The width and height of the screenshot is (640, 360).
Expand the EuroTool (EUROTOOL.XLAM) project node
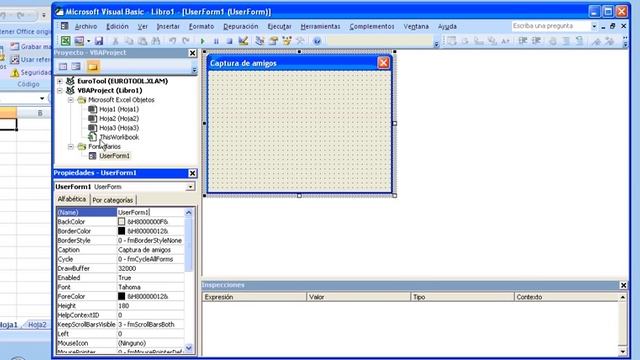point(60,81)
